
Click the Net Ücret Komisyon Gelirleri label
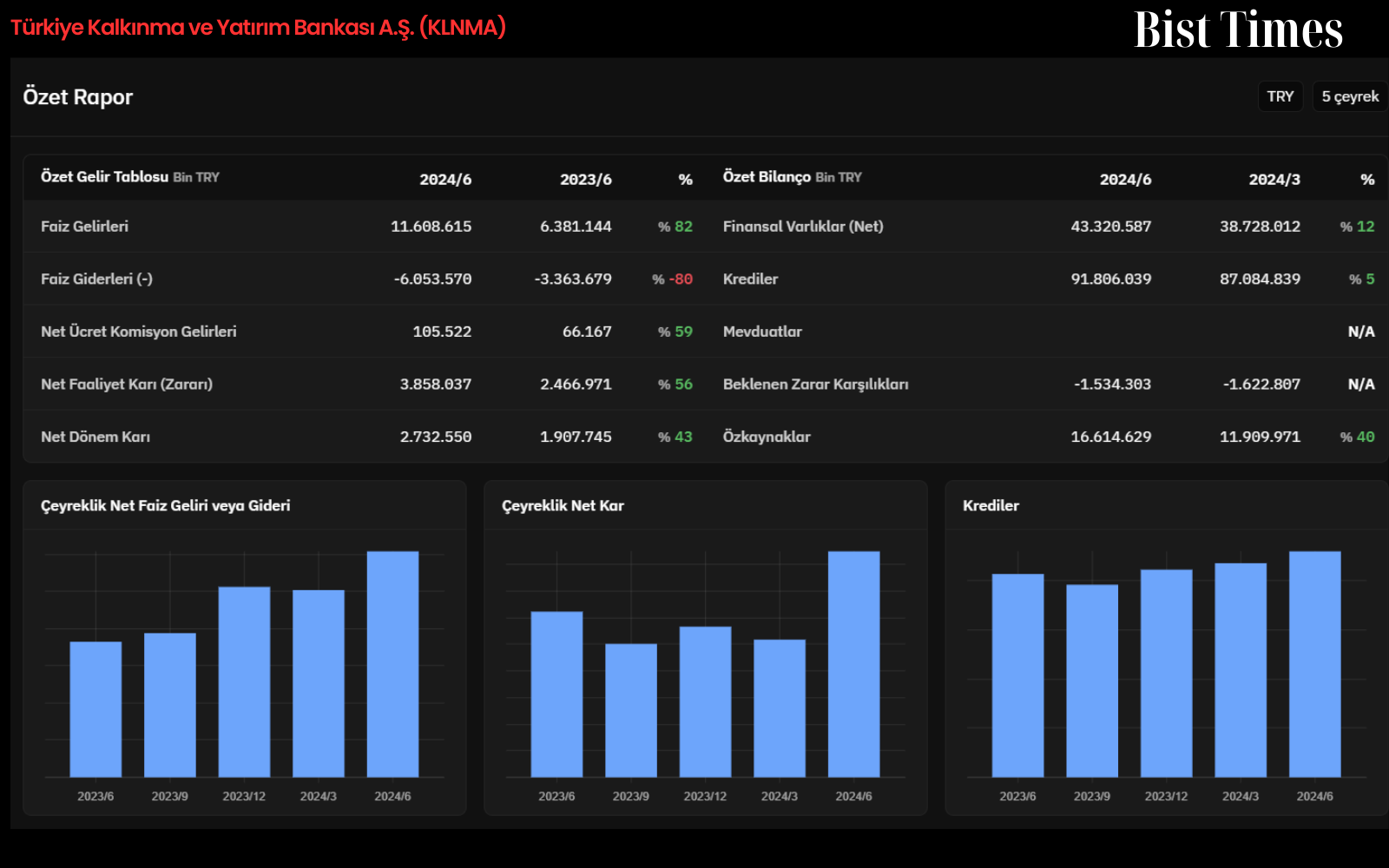pos(138,332)
